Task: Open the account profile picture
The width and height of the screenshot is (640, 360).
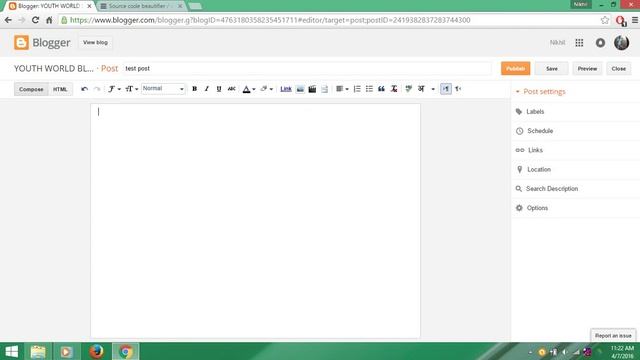Action: (x=621, y=42)
